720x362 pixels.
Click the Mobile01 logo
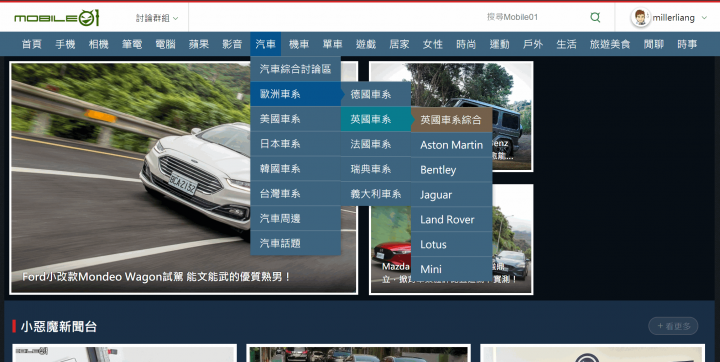pos(56,18)
